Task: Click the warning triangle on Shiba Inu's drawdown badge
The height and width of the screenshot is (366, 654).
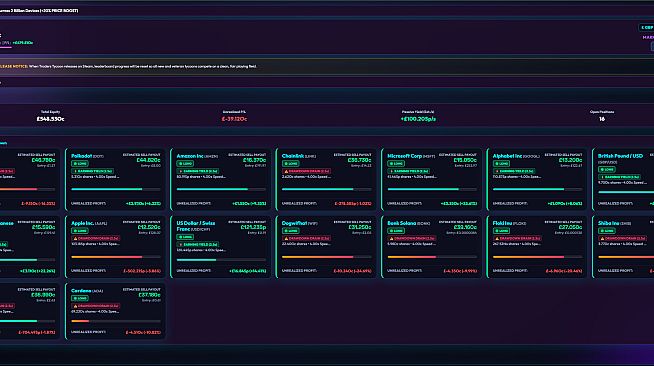Action: click(602, 238)
